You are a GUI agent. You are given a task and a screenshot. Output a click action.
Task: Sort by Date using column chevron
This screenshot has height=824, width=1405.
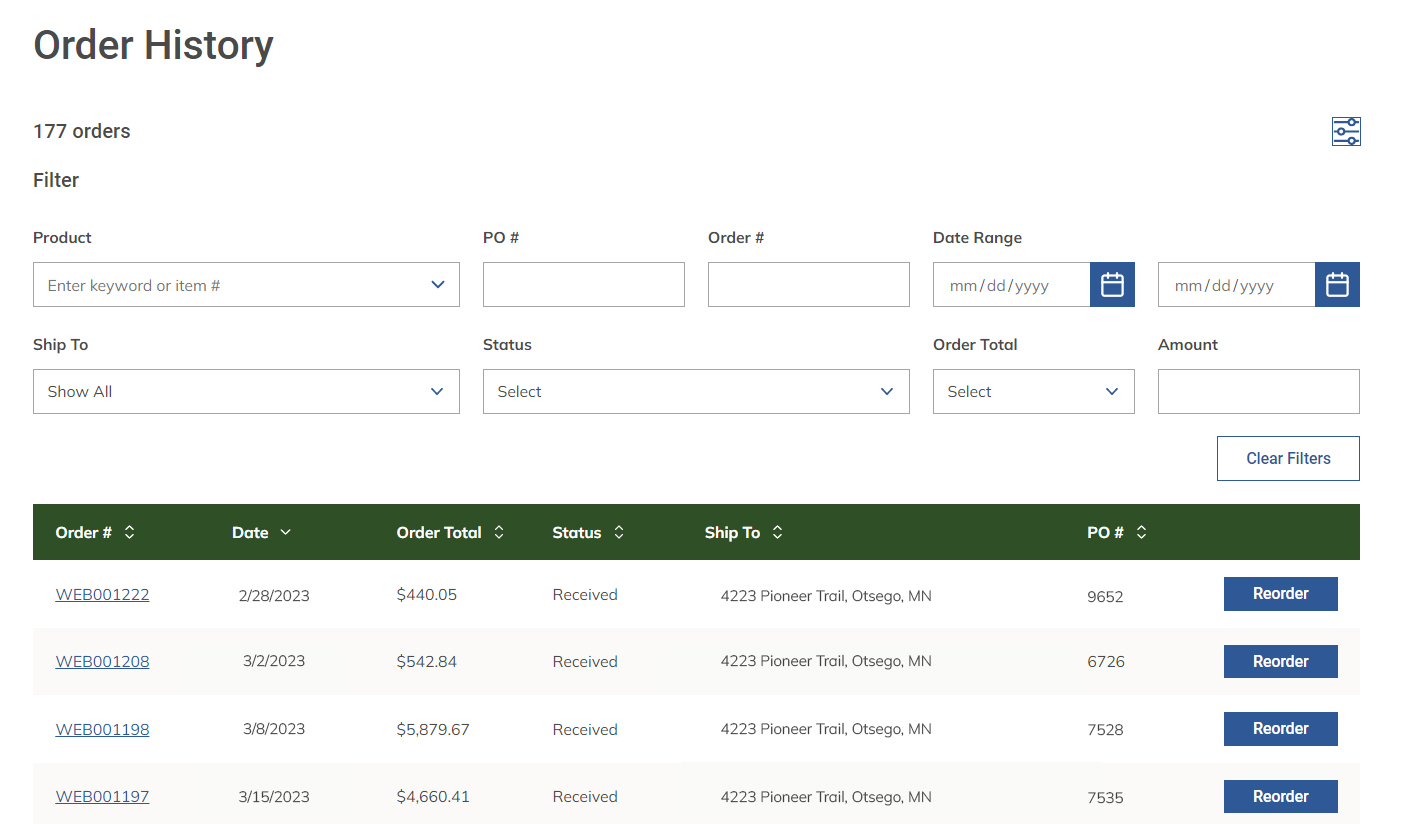point(285,533)
